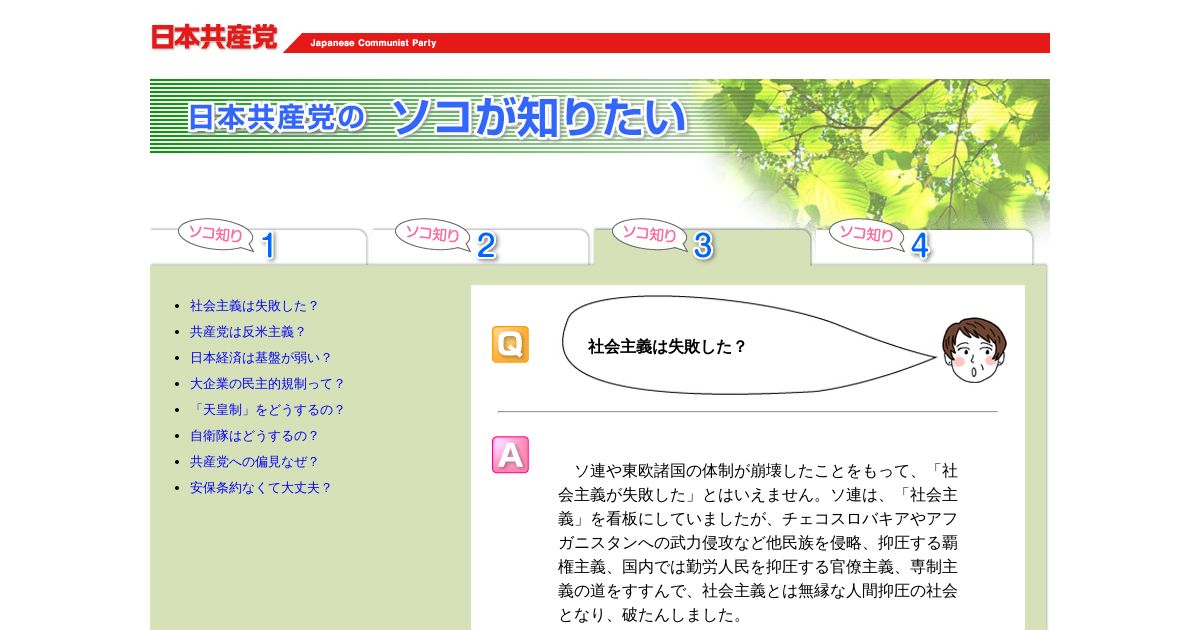This screenshot has height=630, width=1200.
Task: Open the ソコ知り 1 tab
Action: click(x=258, y=243)
